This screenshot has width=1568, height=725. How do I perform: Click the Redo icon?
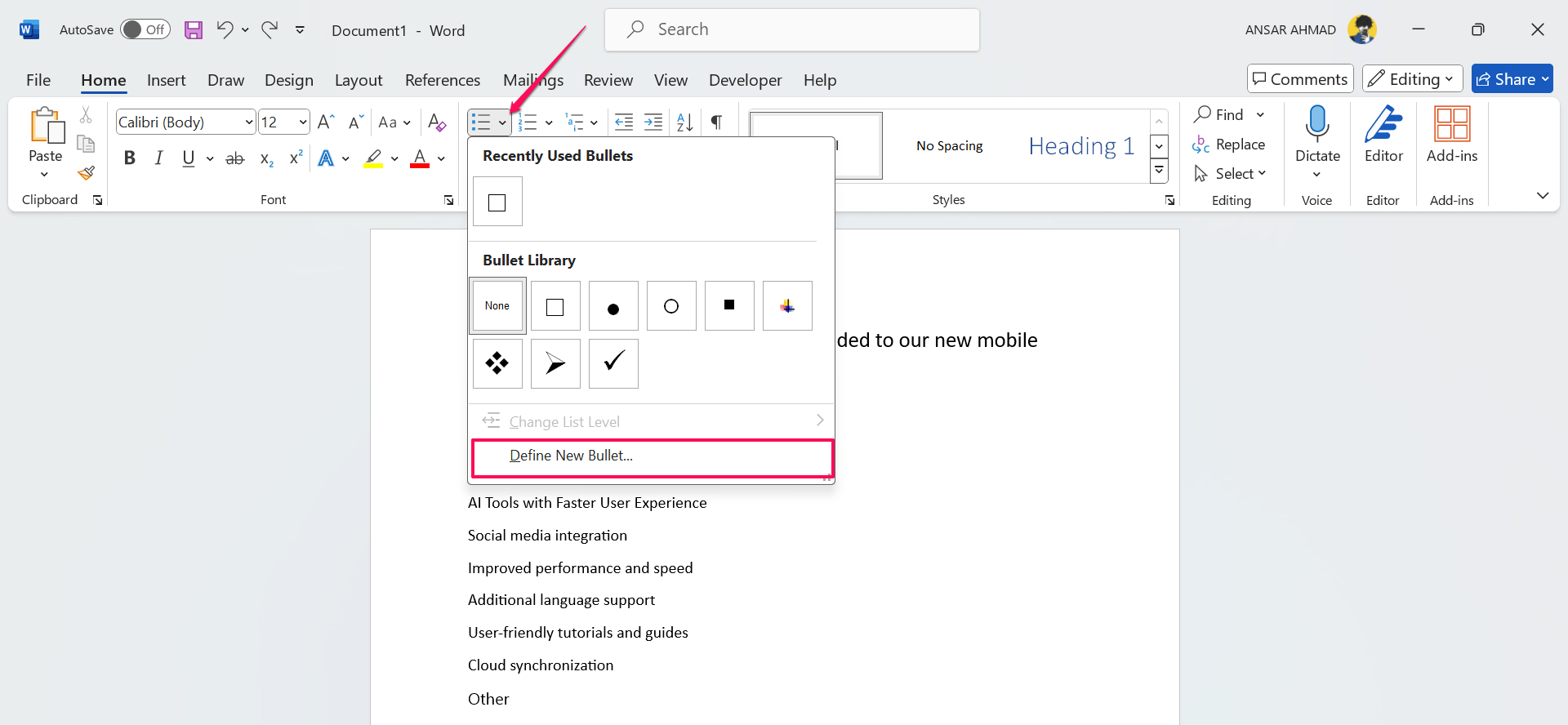269,30
